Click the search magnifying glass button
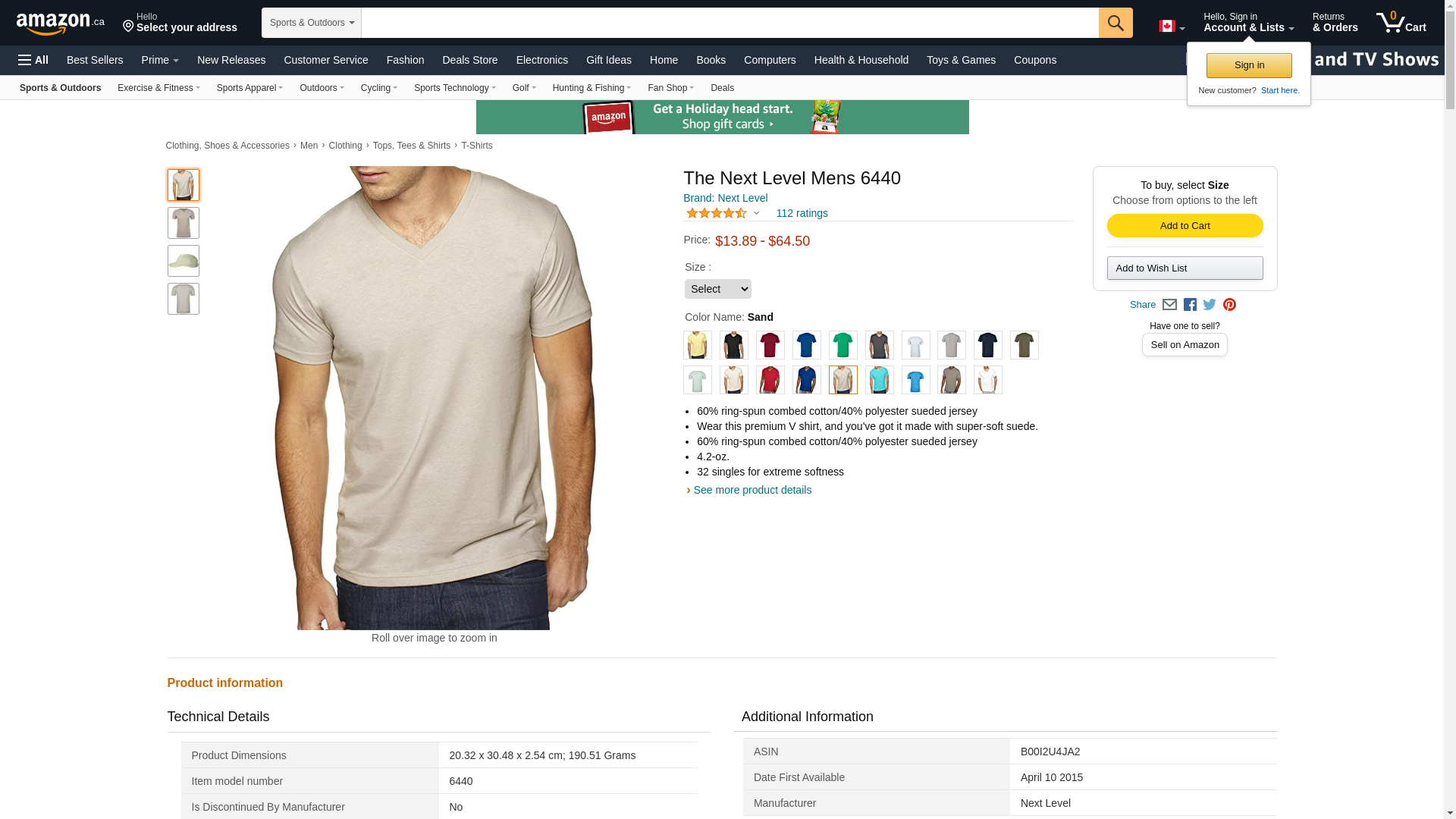The width and height of the screenshot is (1456, 819). 1115,23
